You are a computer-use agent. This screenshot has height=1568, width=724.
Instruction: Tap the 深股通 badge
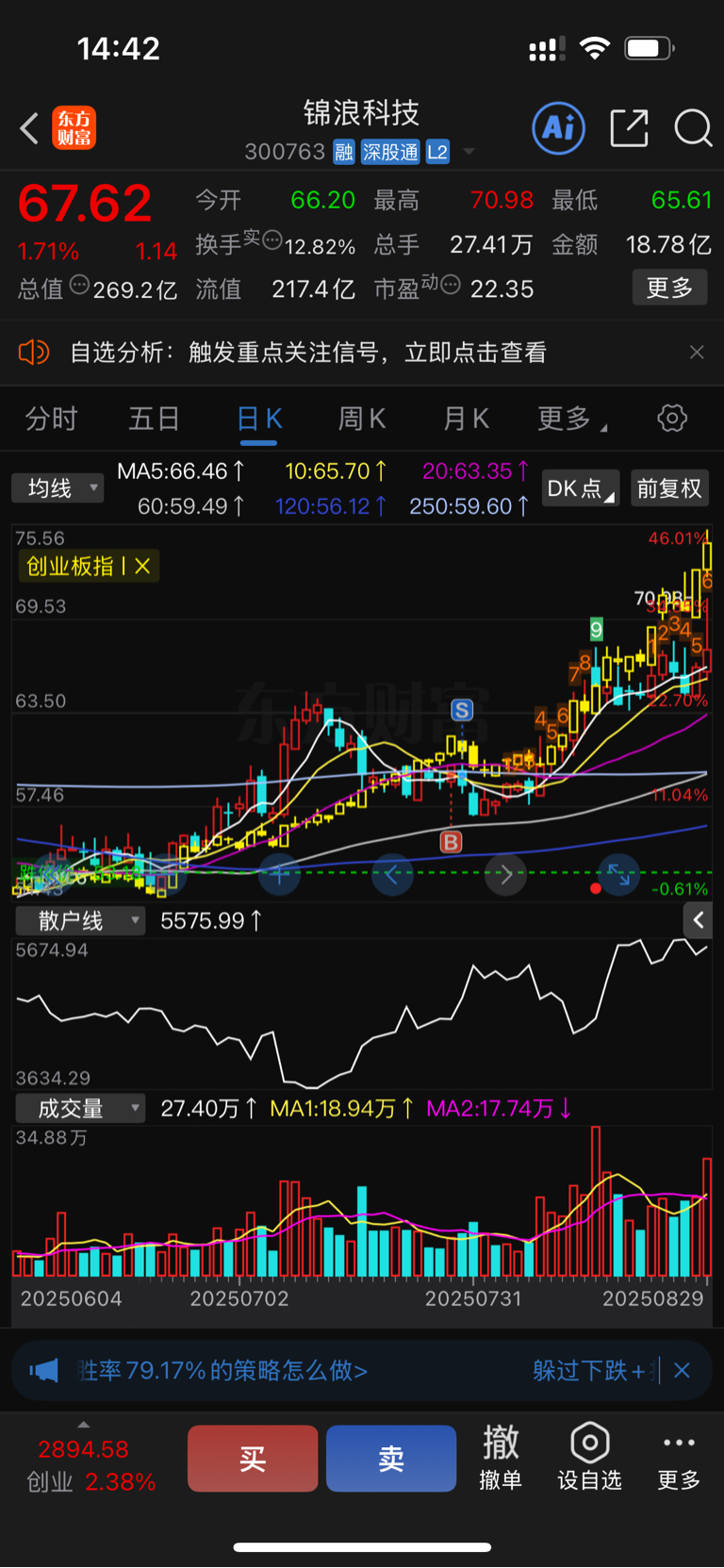(390, 152)
